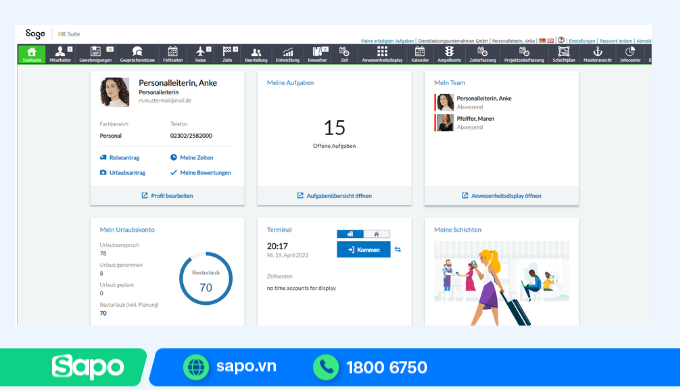Open the Reiseantrag link
The width and height of the screenshot is (680, 390).
point(120,157)
